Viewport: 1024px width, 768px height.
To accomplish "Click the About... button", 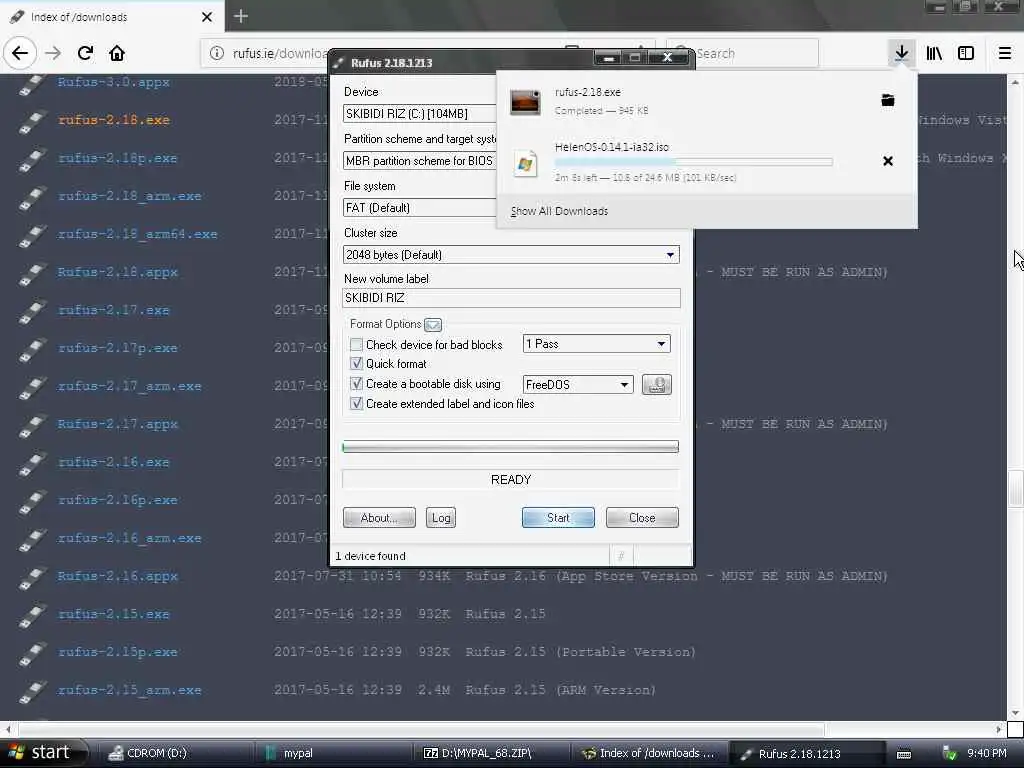I will pos(379,518).
